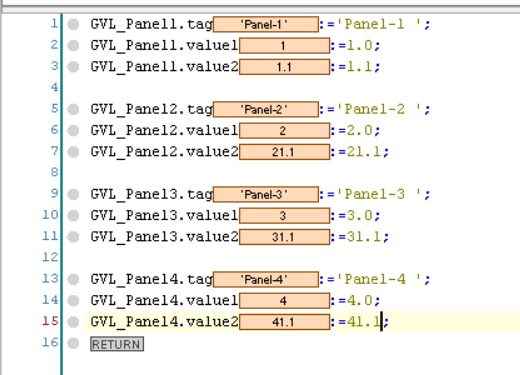
Task: Click line number 12 in the gutter
Action: coord(50,257)
